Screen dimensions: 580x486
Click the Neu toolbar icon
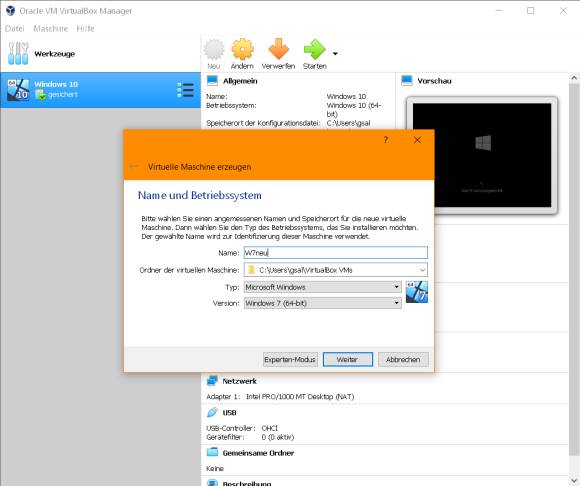pyautogui.click(x=213, y=50)
